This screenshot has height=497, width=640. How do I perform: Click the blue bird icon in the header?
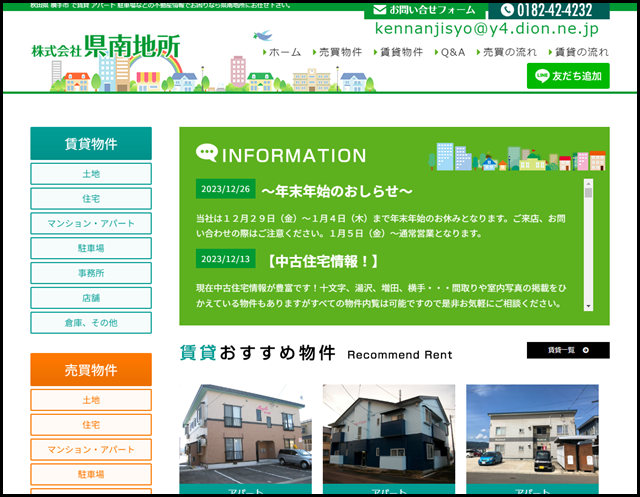[263, 35]
